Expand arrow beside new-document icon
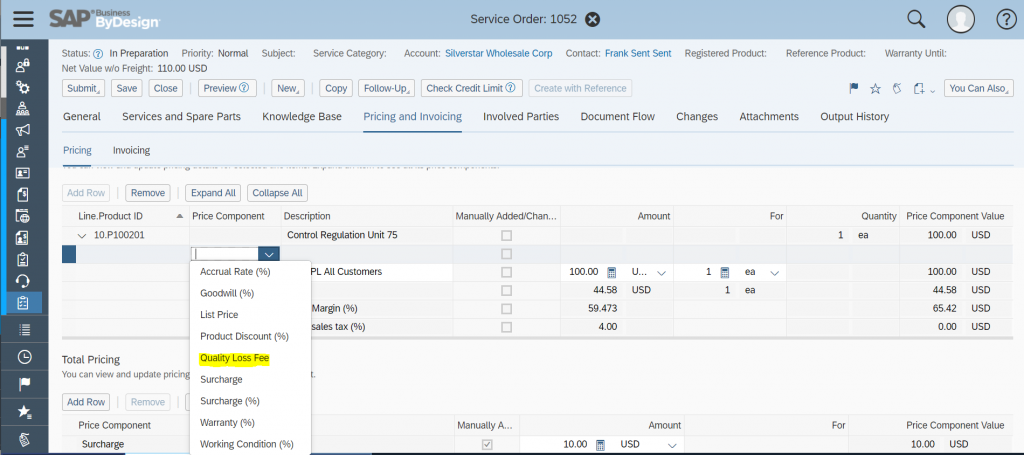1024x455 pixels. coord(933,89)
